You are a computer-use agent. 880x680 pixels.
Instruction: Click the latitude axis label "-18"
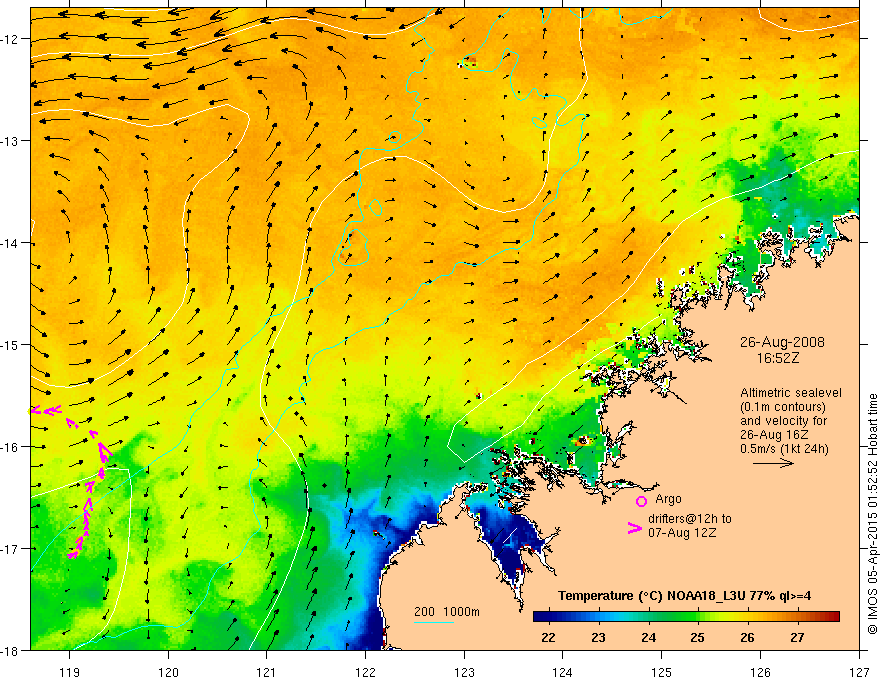point(10,650)
